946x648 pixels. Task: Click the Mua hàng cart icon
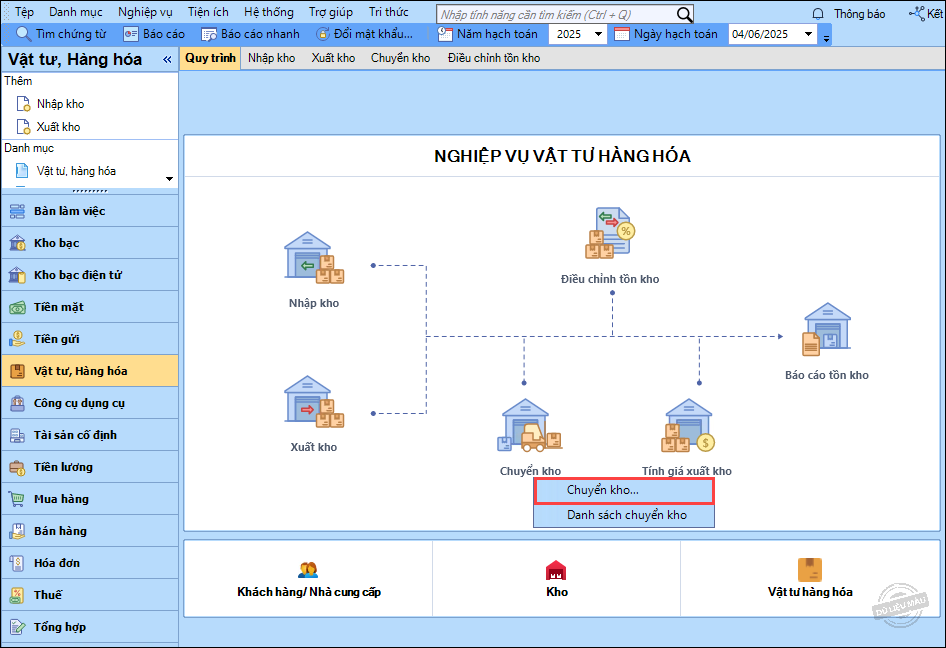pos(17,499)
